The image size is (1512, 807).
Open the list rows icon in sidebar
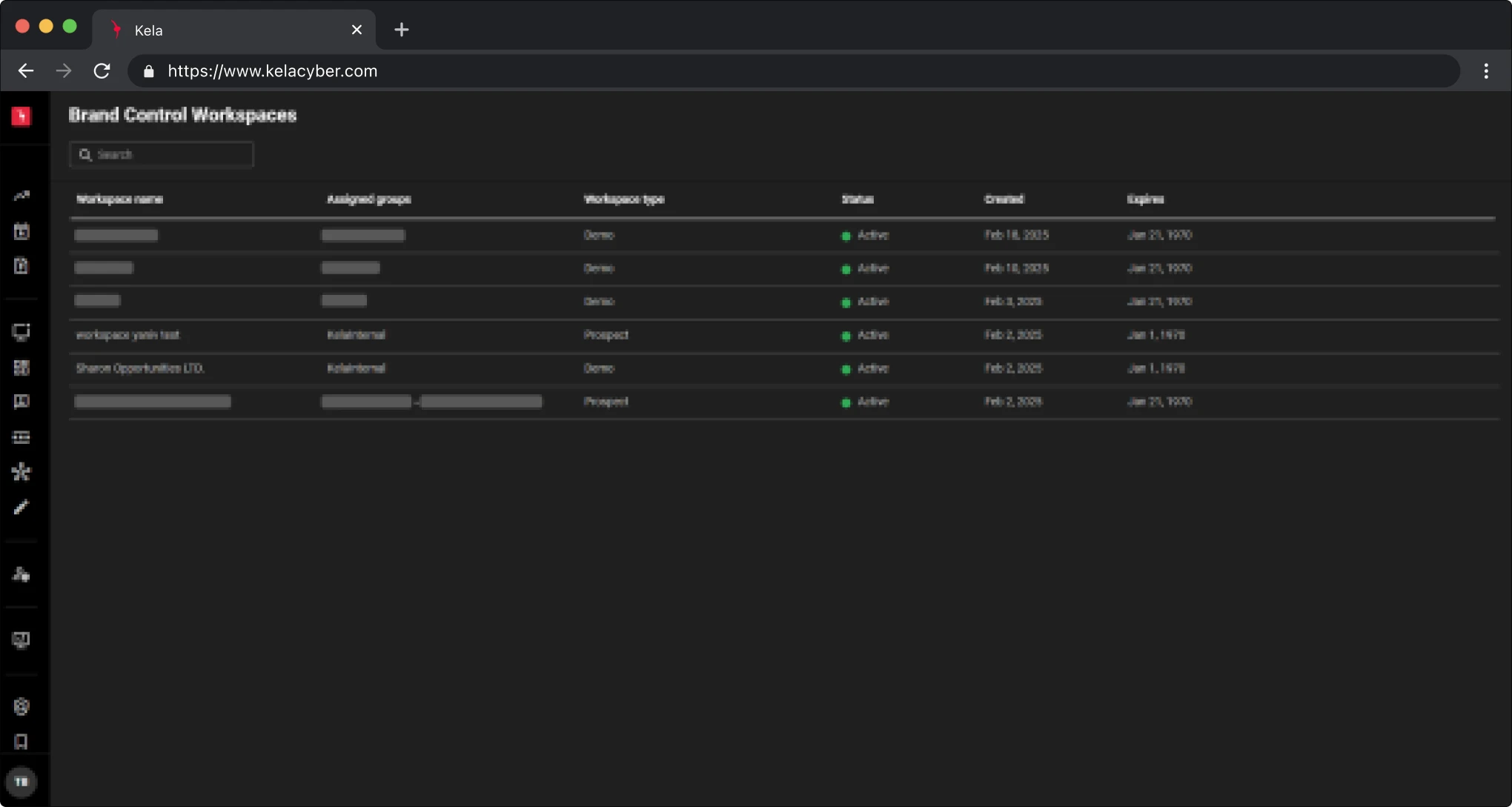click(21, 437)
